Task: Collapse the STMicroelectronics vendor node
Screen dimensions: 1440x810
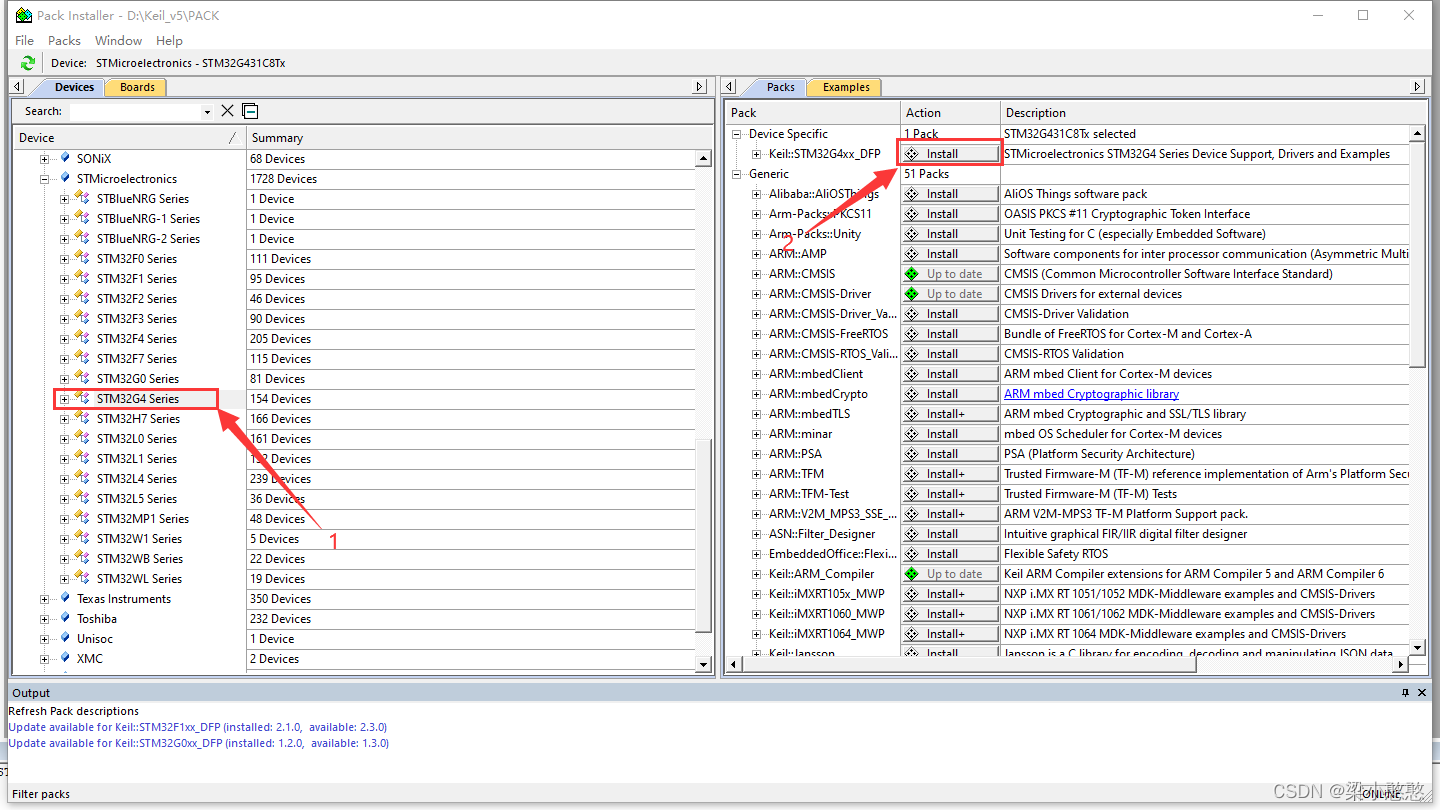Action: point(44,179)
